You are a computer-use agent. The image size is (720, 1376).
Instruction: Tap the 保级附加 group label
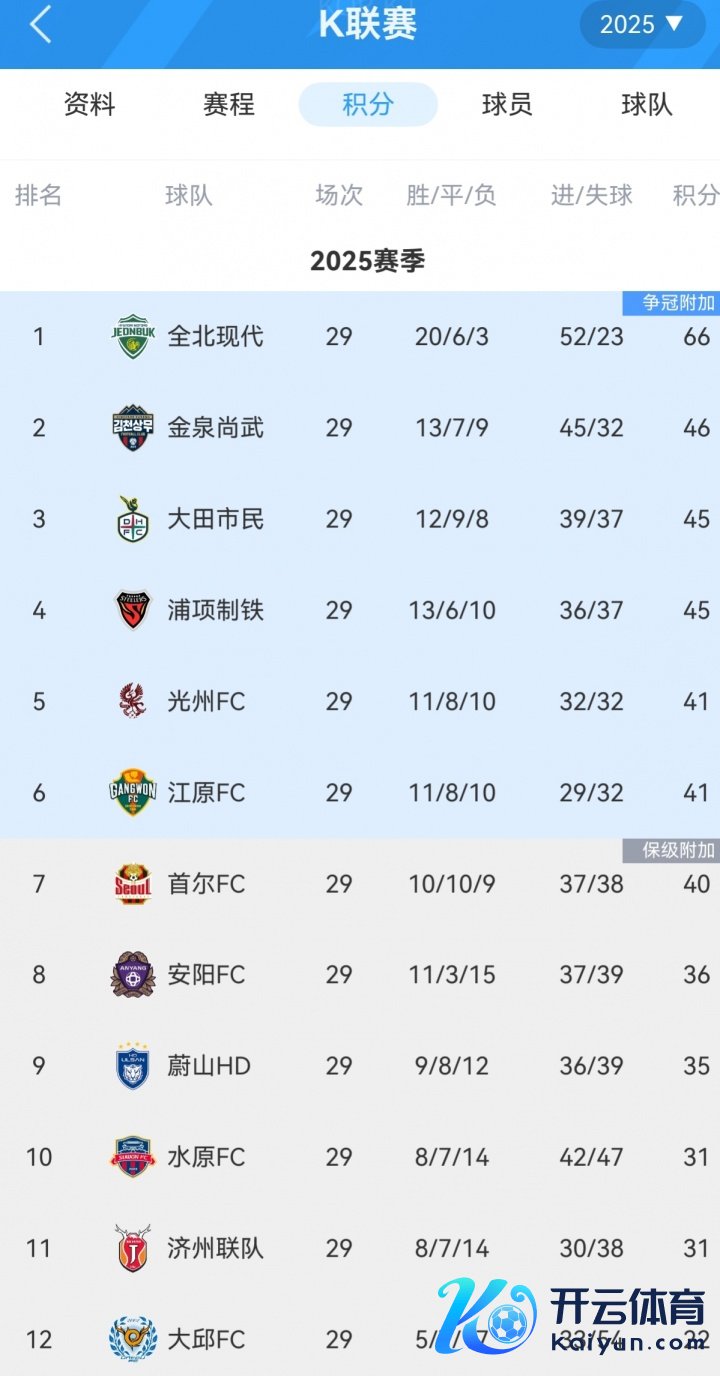(x=670, y=850)
